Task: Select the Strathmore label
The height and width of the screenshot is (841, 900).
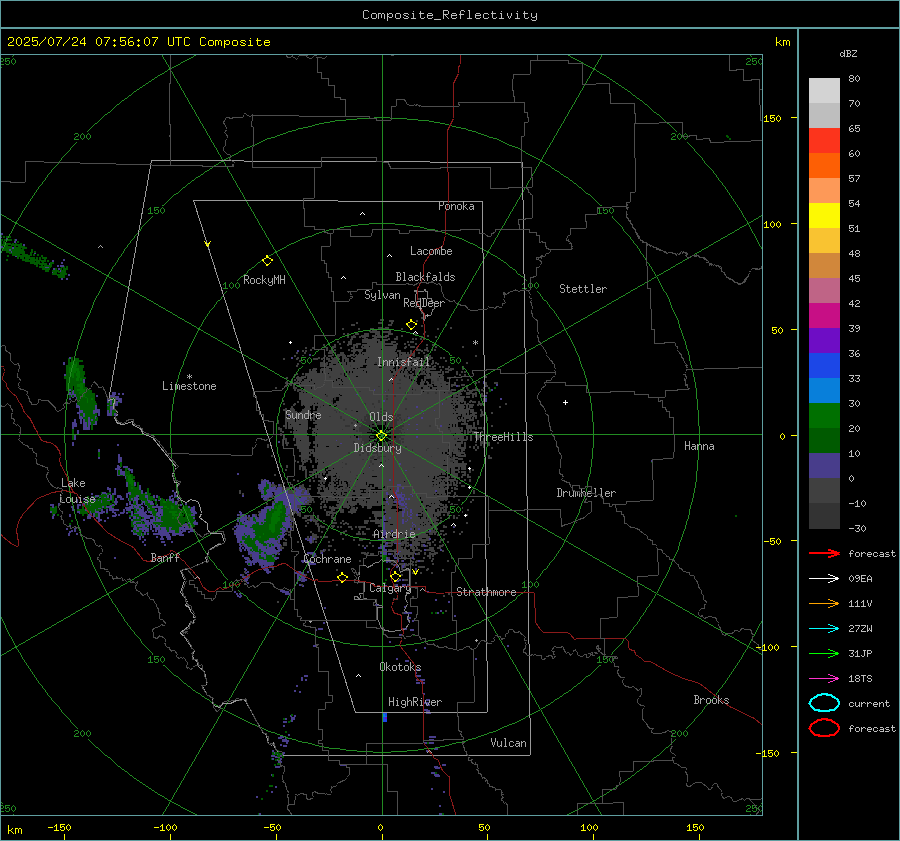Action: (486, 592)
